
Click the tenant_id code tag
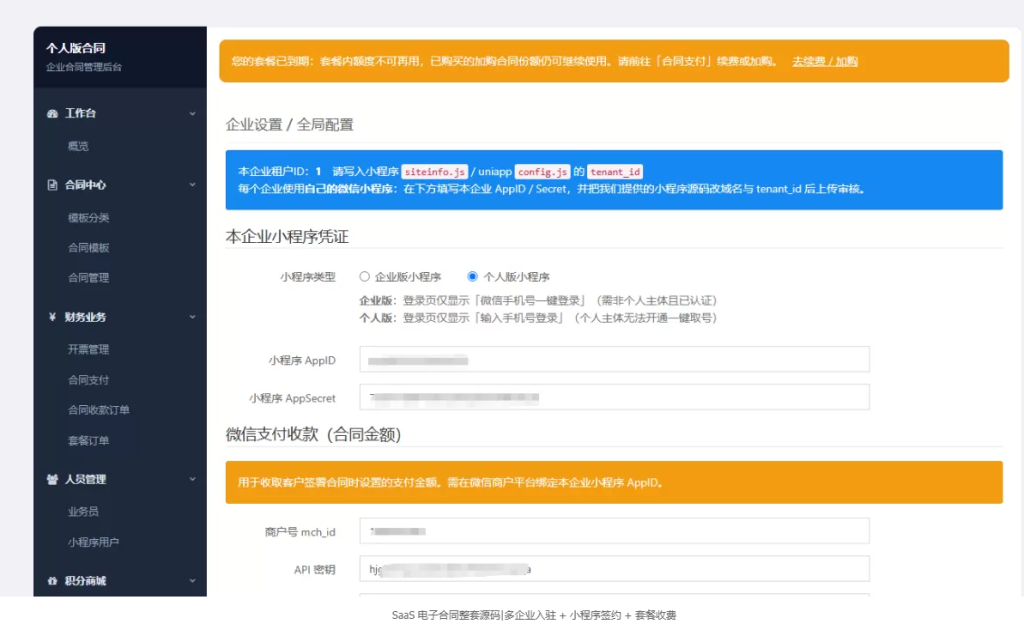(x=615, y=172)
